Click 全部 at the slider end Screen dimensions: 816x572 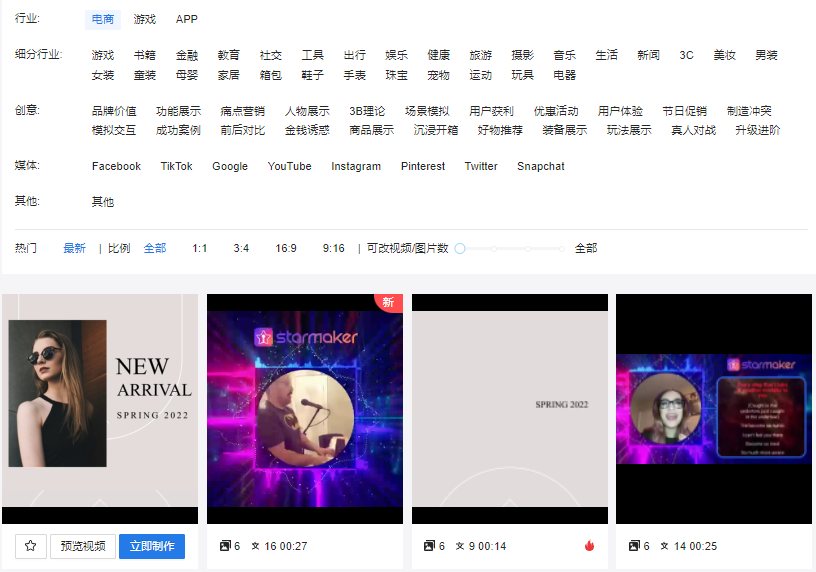coord(585,248)
